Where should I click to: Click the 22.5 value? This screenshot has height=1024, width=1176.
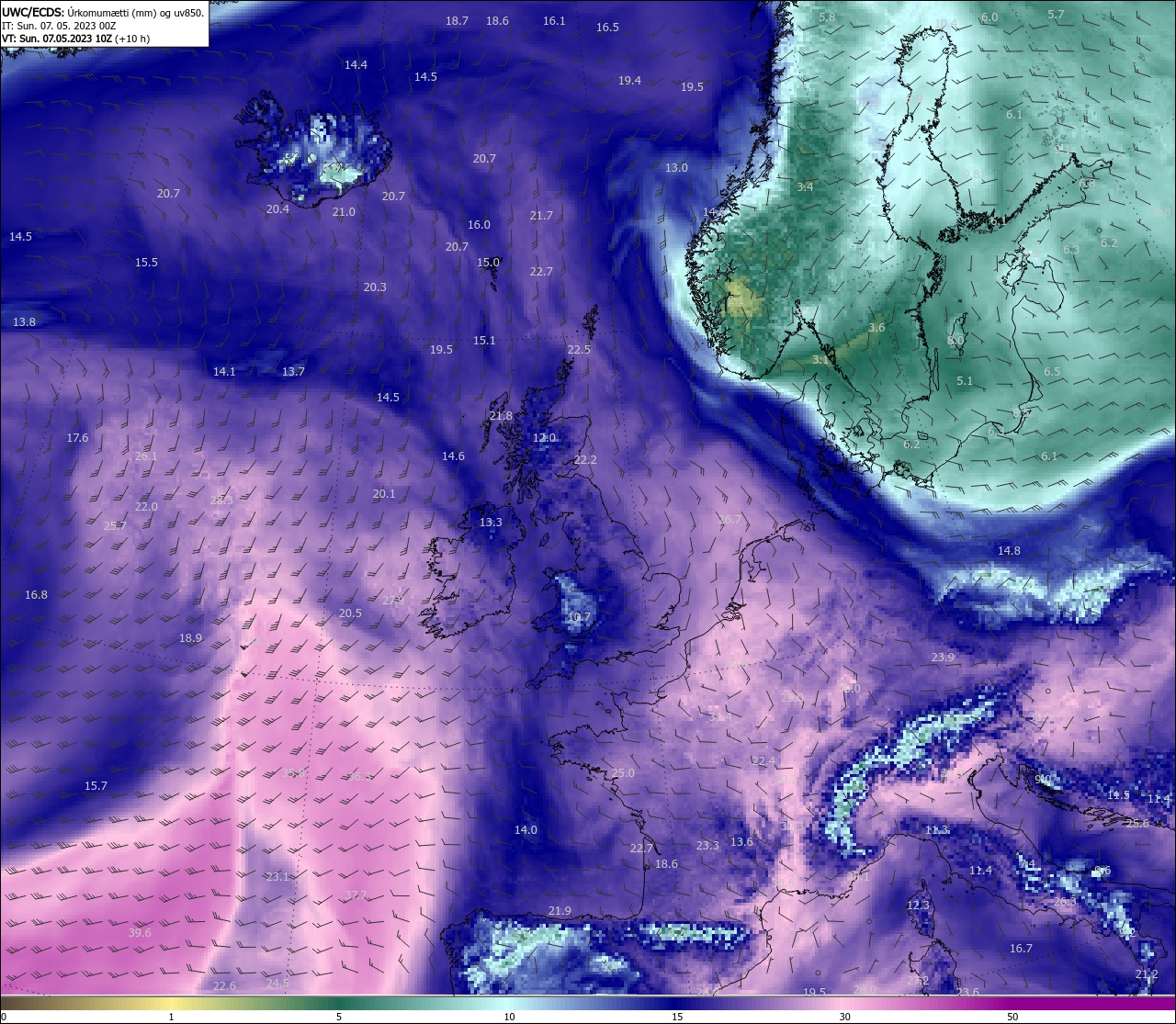pos(579,350)
